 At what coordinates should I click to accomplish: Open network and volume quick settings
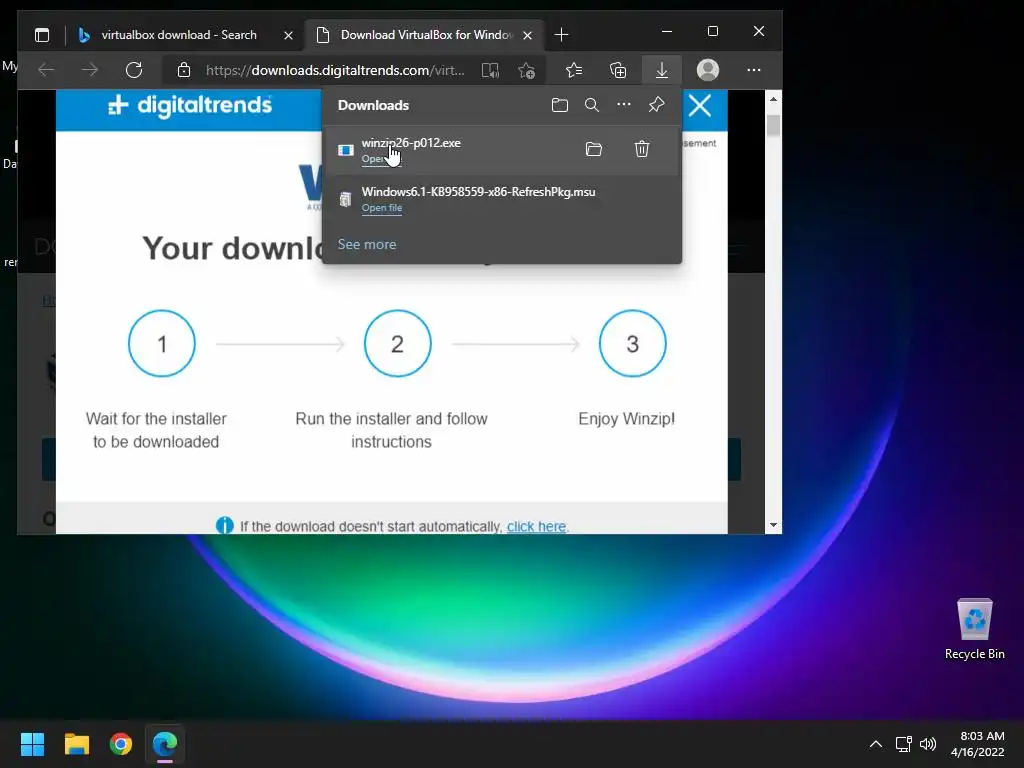coord(916,744)
